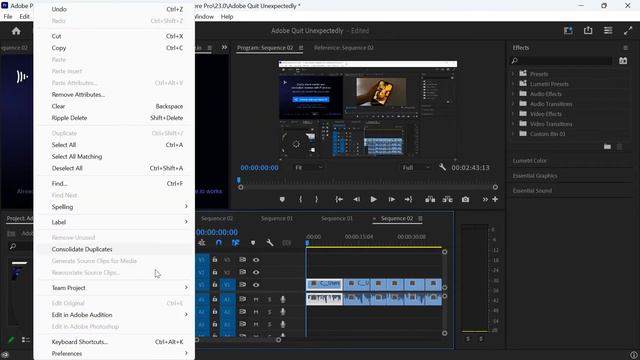This screenshot has width=640, height=360.
Task: Click the Lift button icon
Action: (x=430, y=200)
